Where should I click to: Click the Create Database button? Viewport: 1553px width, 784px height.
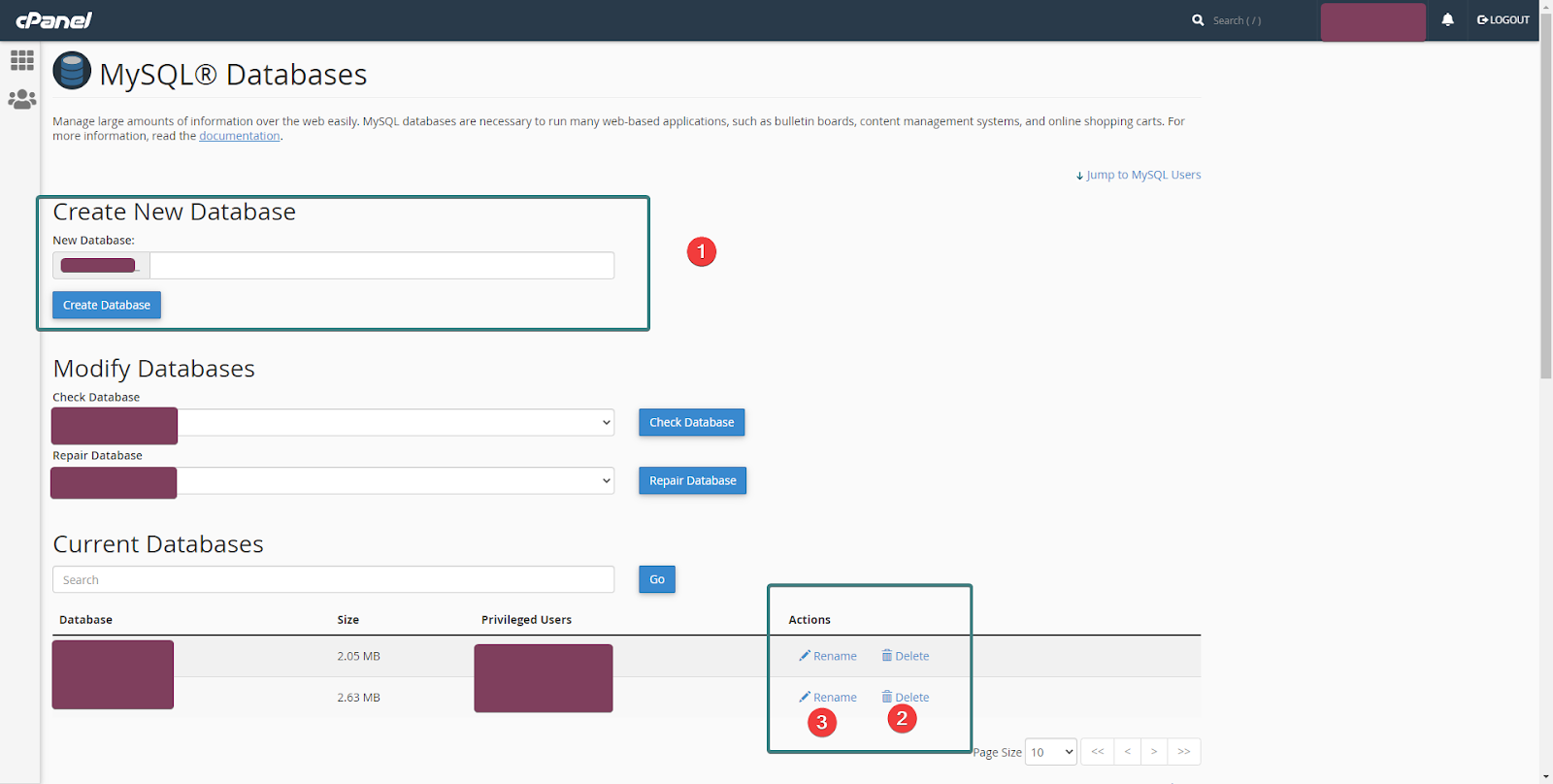point(107,305)
